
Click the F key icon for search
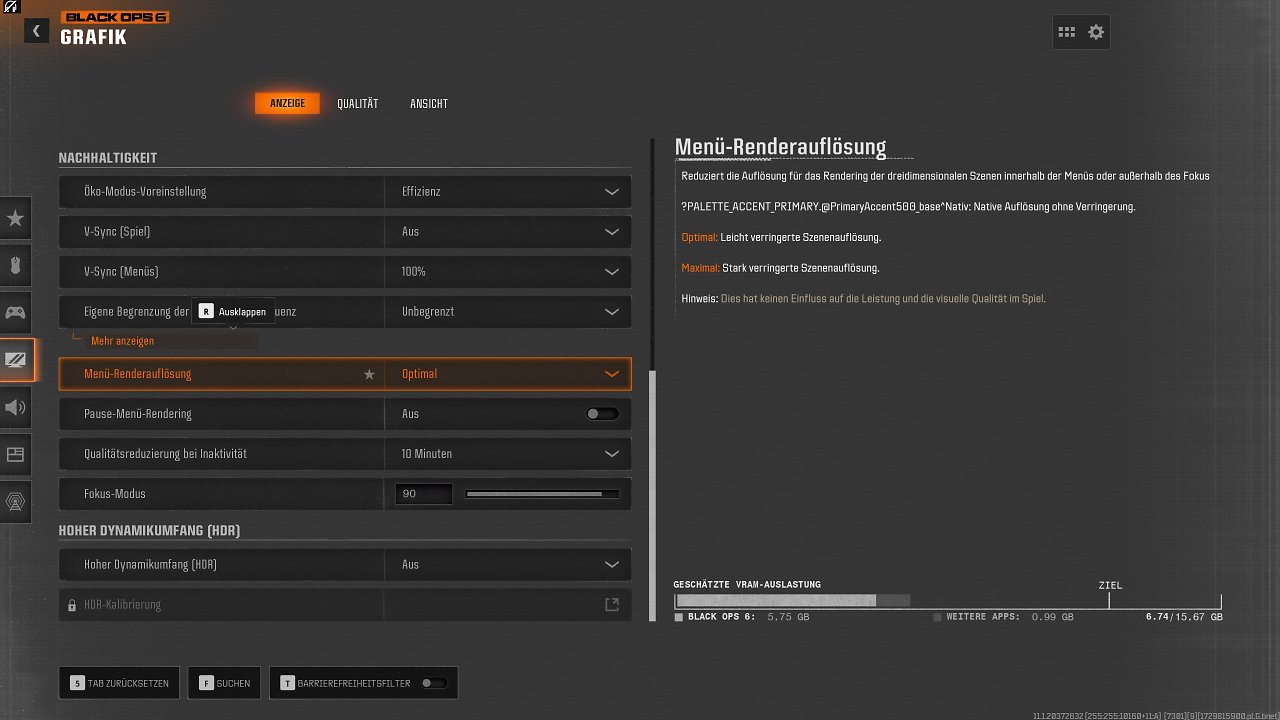click(x=206, y=683)
